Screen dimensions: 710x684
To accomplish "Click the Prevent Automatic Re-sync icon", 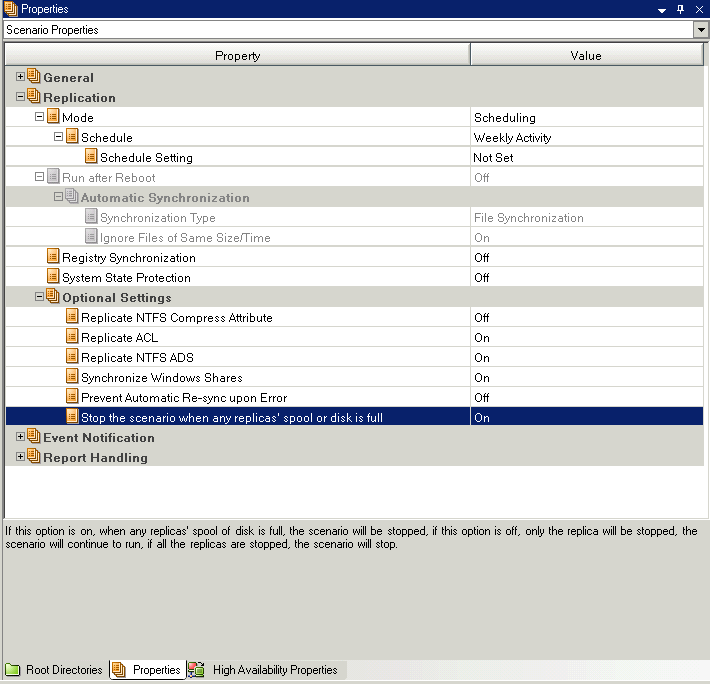I will pos(72,397).
